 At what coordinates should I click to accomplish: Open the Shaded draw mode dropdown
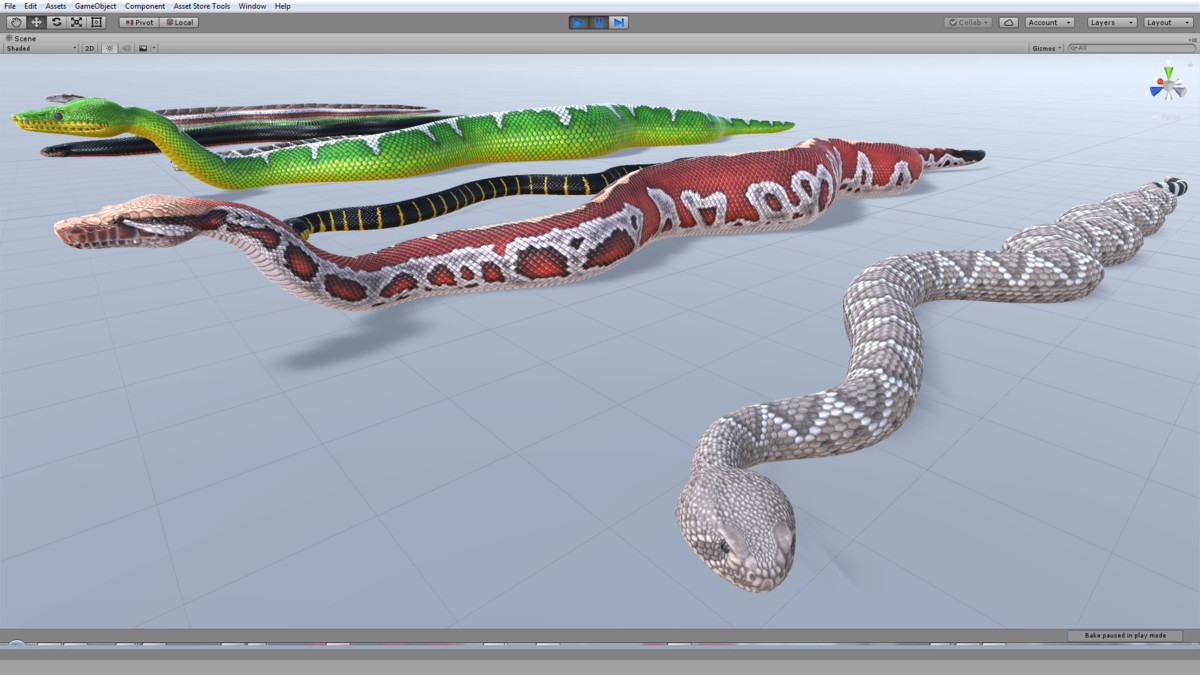click(x=40, y=46)
